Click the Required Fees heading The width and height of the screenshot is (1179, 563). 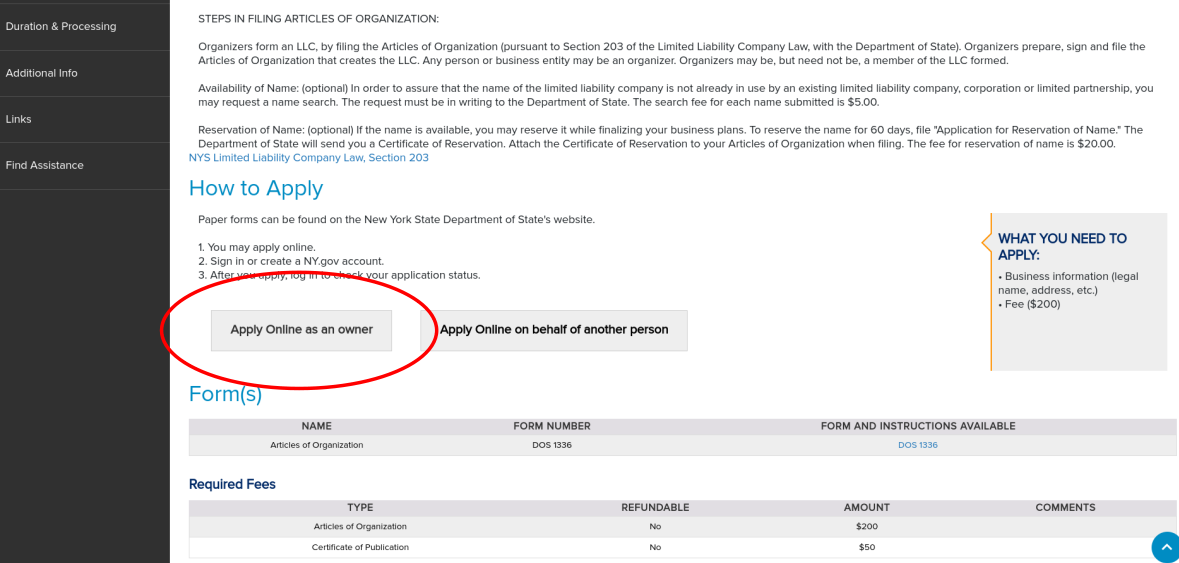pos(232,484)
